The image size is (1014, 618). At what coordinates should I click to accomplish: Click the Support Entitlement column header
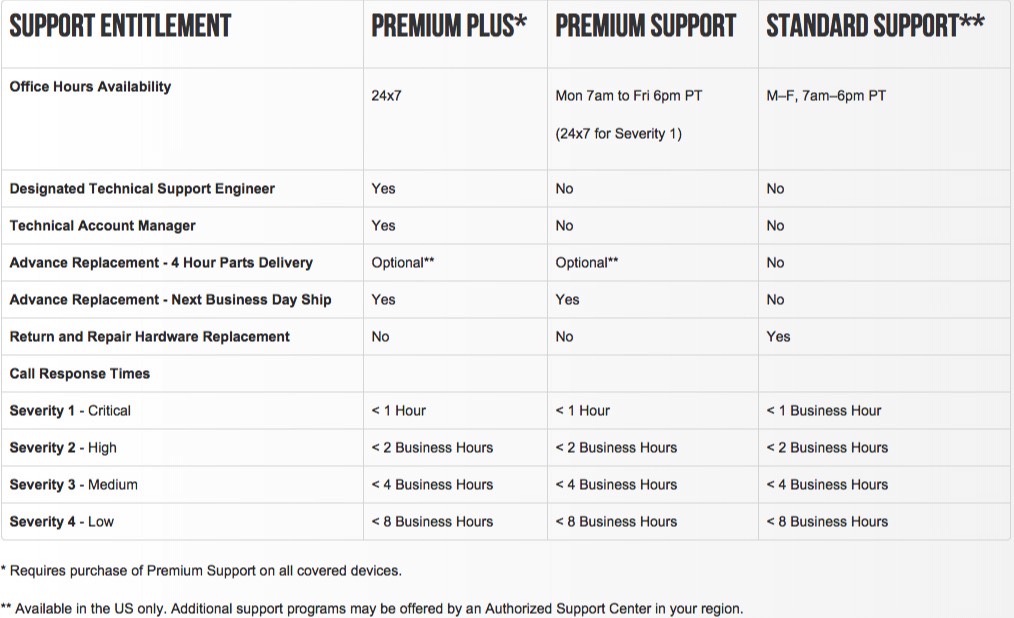coord(120,26)
